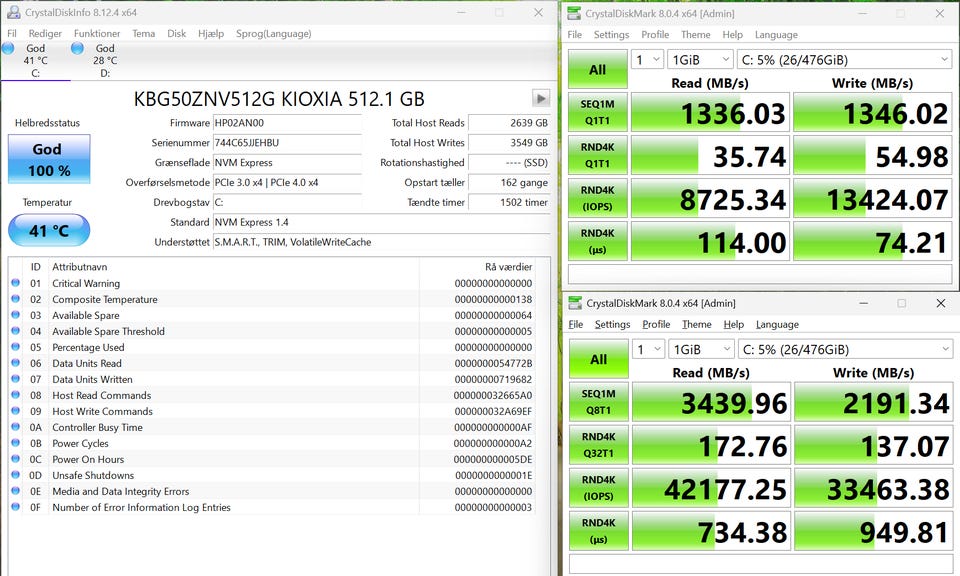Click the All button in lower CrystalDiskMark
Viewport: 960px width, 576px height.
pyautogui.click(x=599, y=359)
